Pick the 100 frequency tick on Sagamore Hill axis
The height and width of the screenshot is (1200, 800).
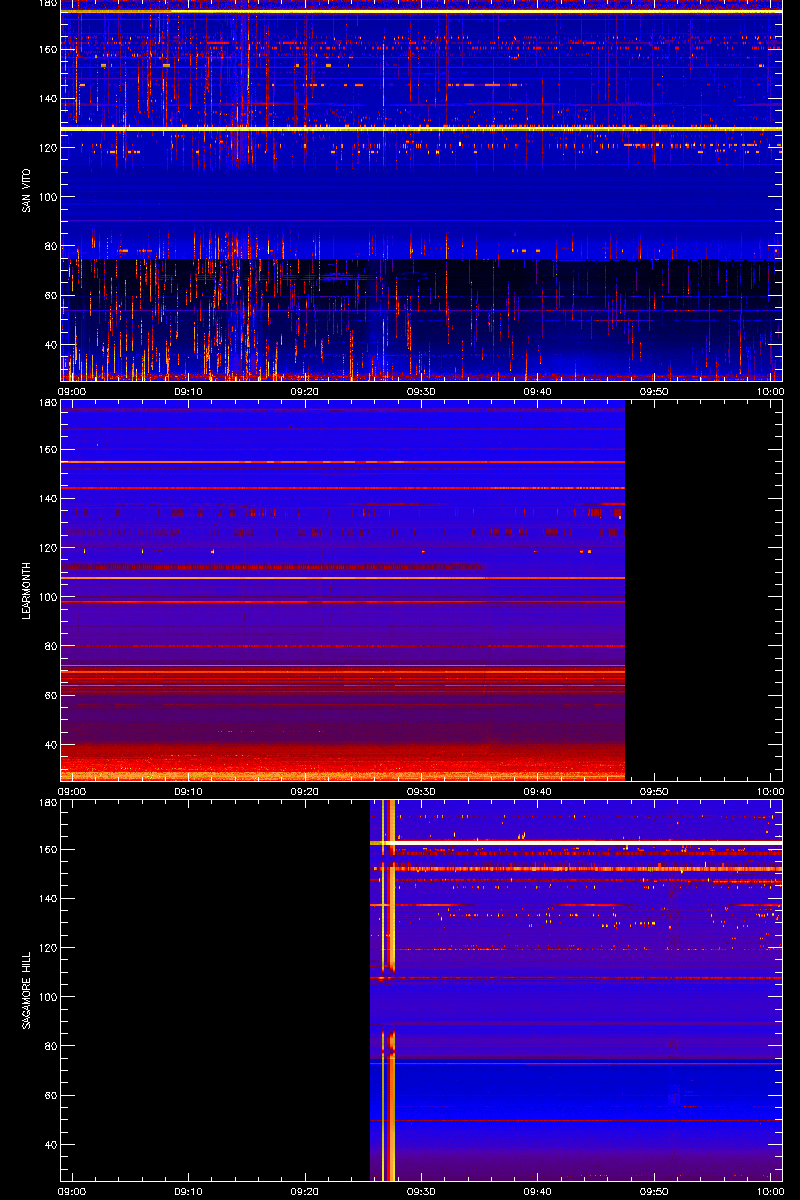pos(46,997)
